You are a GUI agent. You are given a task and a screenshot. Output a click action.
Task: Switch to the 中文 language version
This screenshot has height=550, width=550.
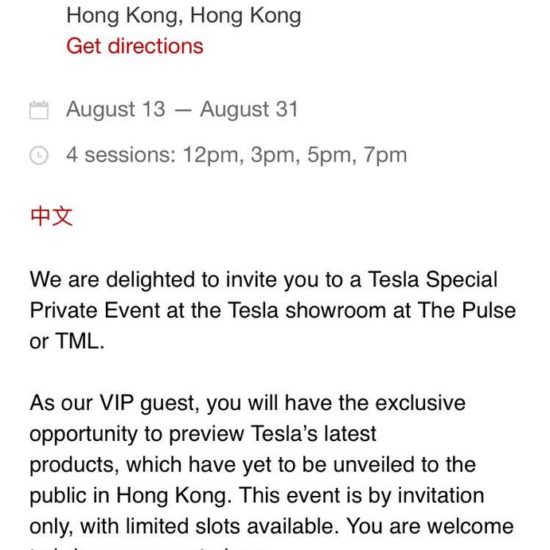click(x=52, y=216)
